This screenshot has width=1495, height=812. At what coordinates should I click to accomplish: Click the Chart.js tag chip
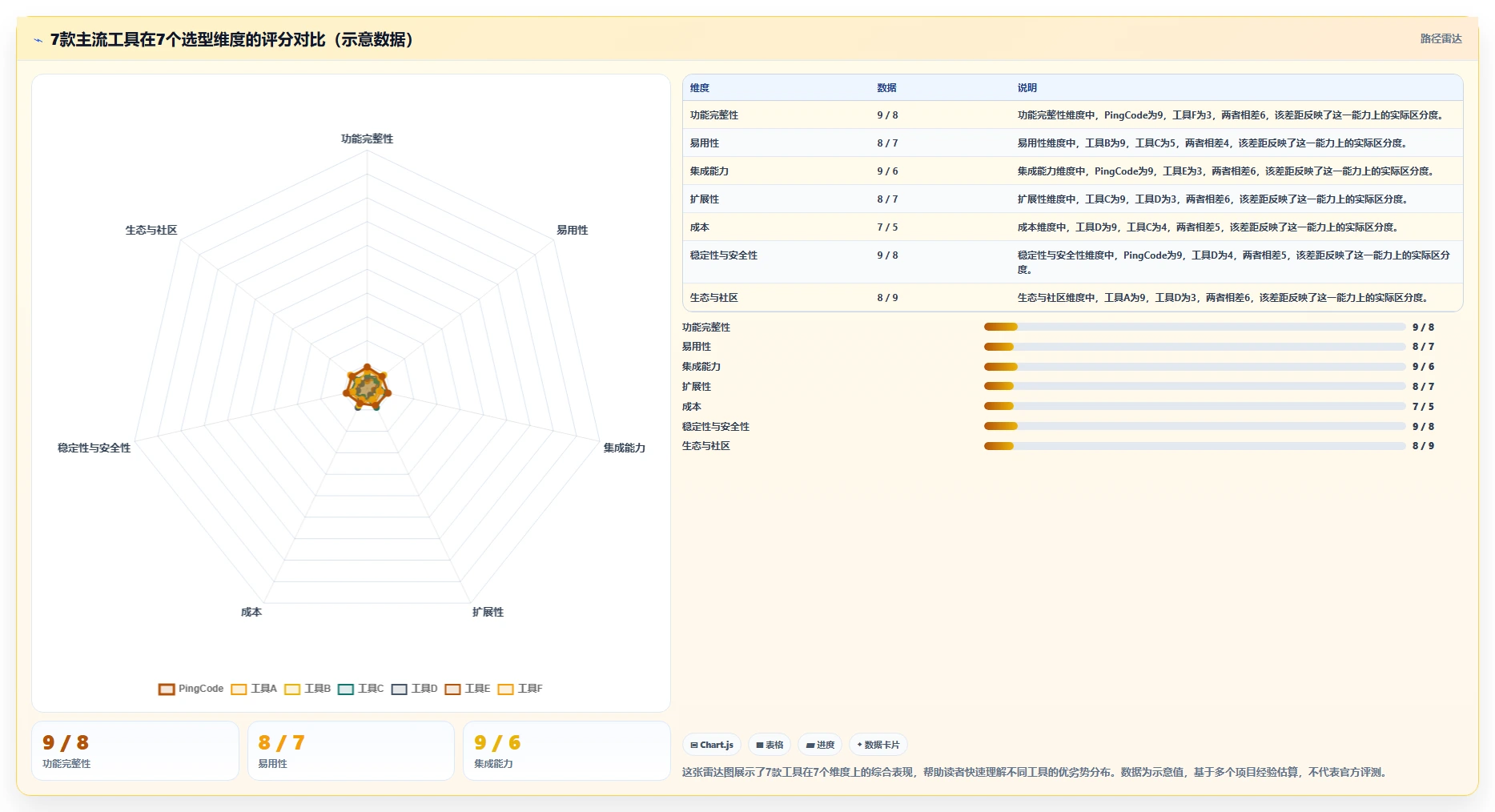tap(712, 745)
